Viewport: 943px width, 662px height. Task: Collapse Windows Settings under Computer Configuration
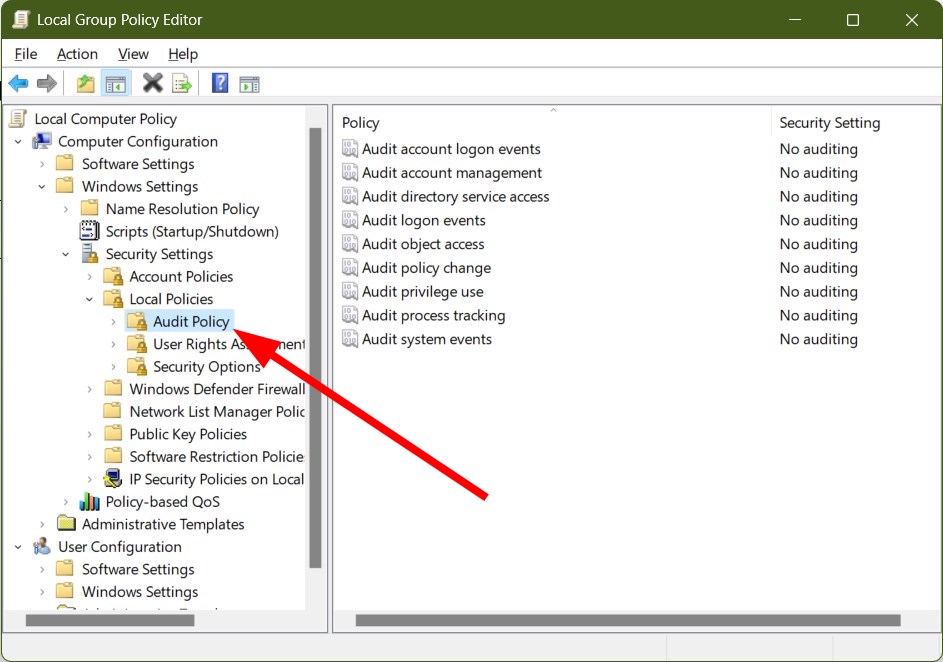point(41,186)
